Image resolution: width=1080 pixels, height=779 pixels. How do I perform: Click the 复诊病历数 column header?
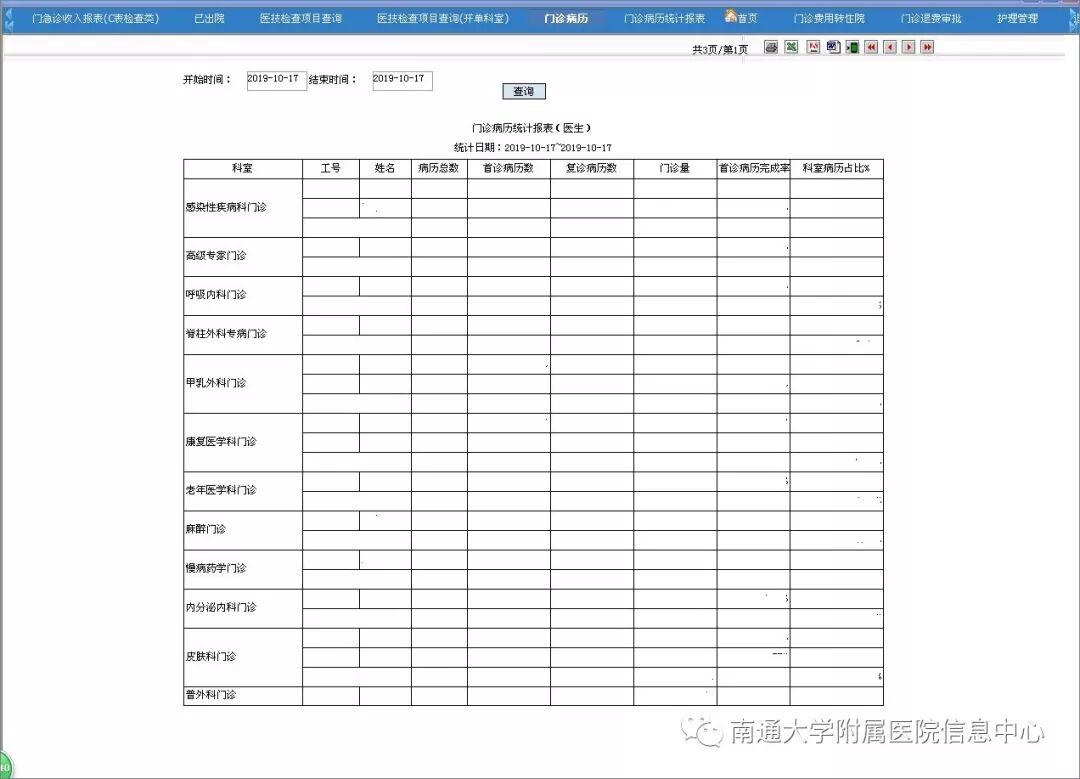click(592, 169)
